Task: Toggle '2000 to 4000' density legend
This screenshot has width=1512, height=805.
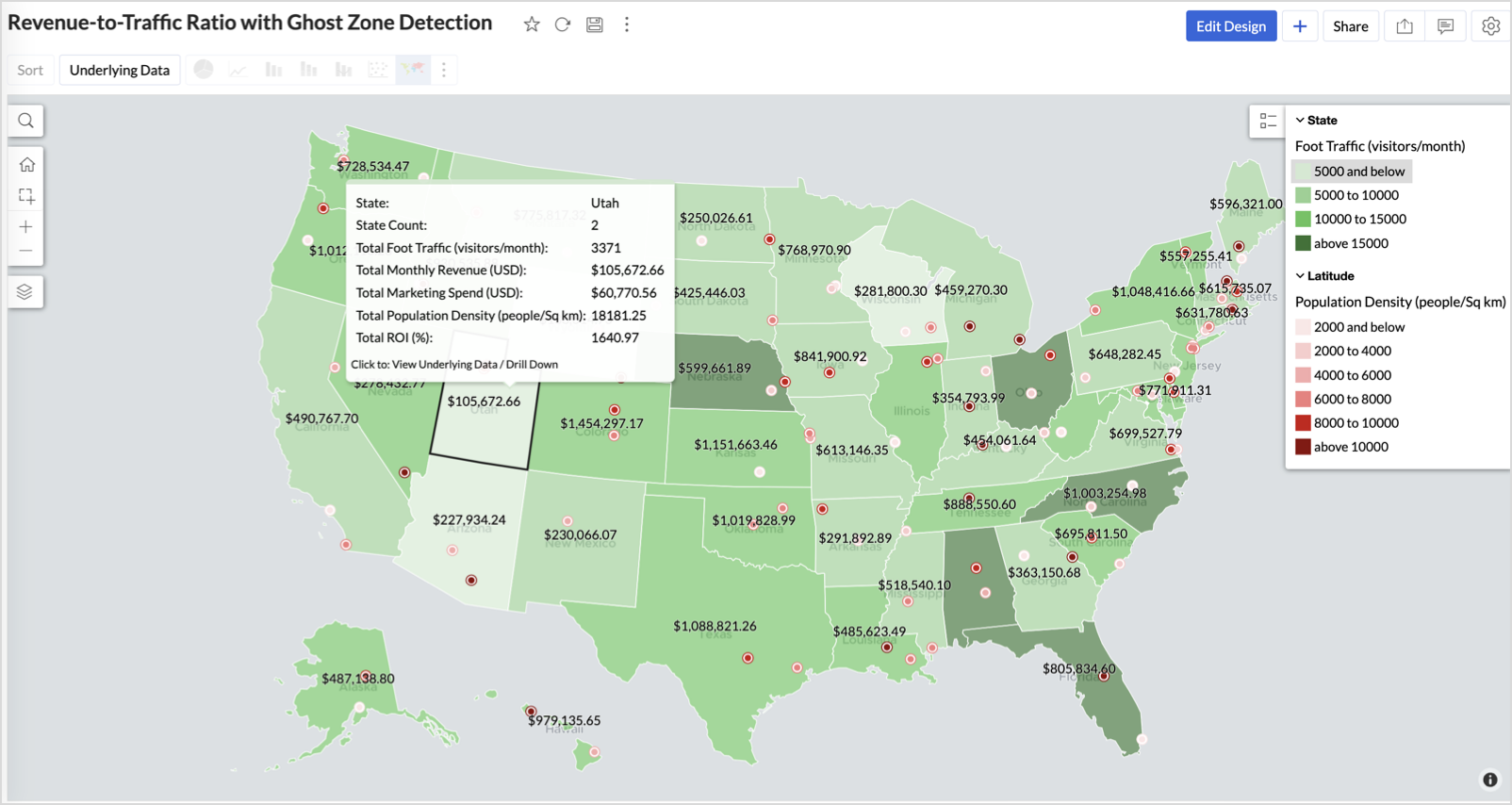Action: point(1344,351)
